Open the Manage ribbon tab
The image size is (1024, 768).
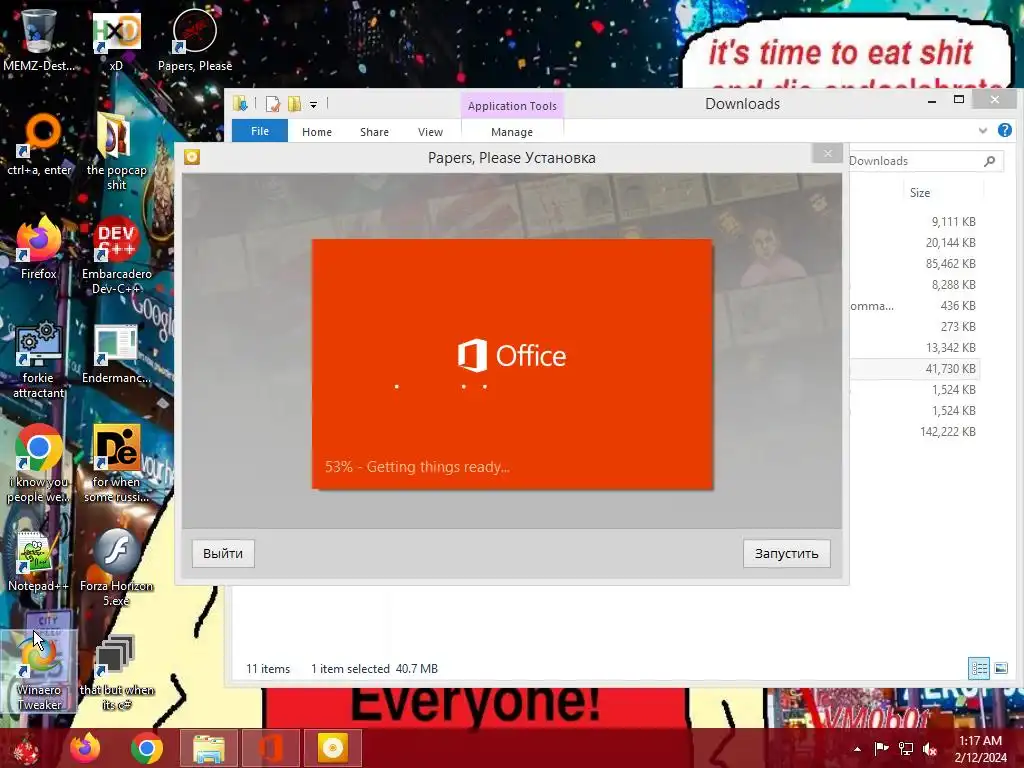click(512, 132)
